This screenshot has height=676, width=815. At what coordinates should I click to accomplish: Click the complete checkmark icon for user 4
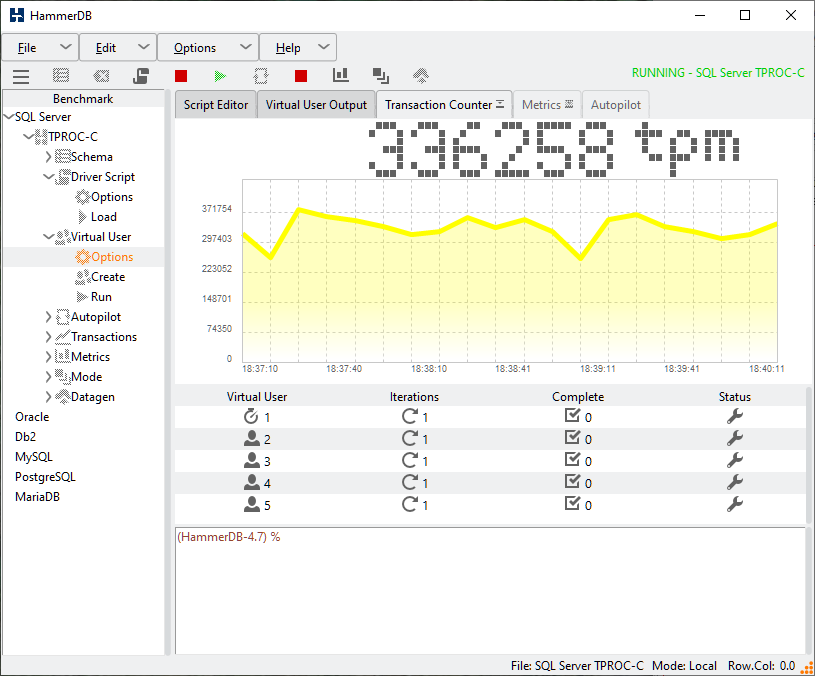pos(572,482)
